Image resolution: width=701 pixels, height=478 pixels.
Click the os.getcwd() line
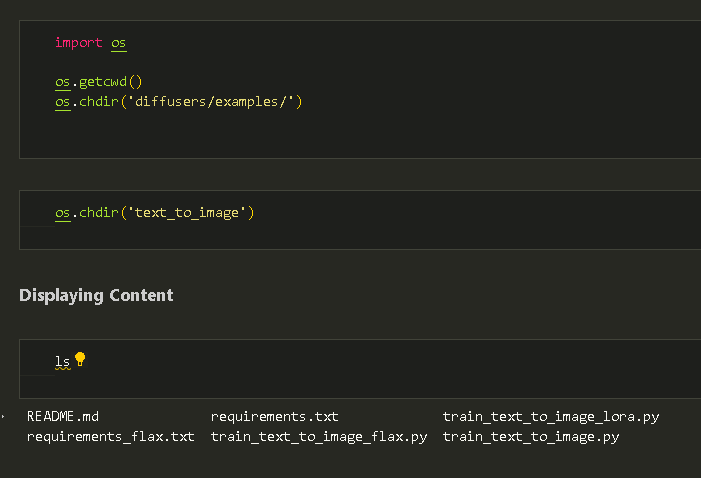(x=99, y=82)
